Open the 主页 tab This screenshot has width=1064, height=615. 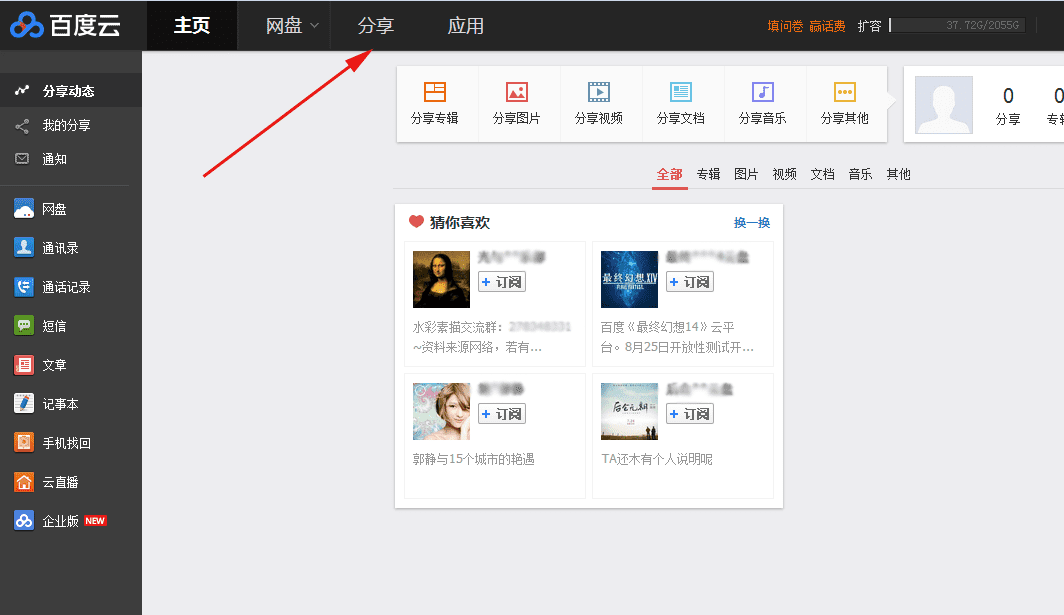tap(192, 26)
